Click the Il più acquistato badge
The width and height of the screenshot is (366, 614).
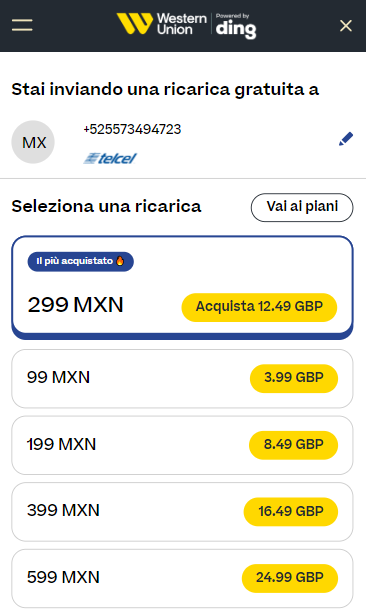[80, 261]
